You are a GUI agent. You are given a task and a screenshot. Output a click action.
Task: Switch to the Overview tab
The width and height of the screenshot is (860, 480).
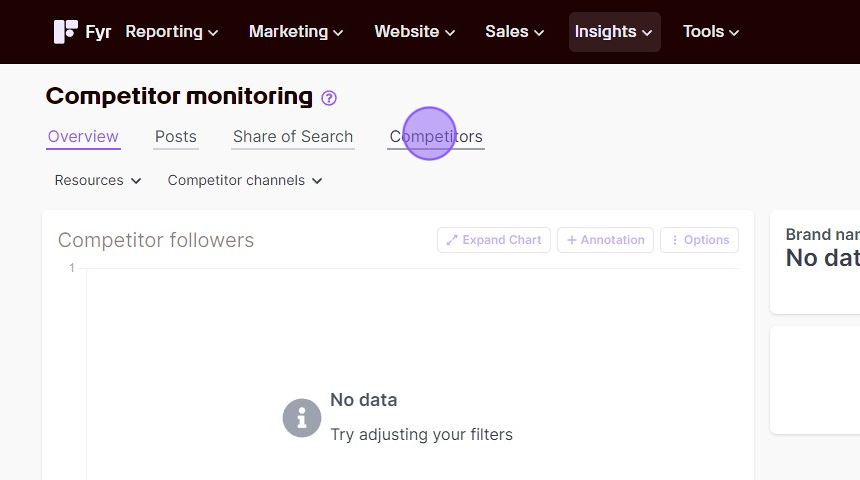pos(83,137)
